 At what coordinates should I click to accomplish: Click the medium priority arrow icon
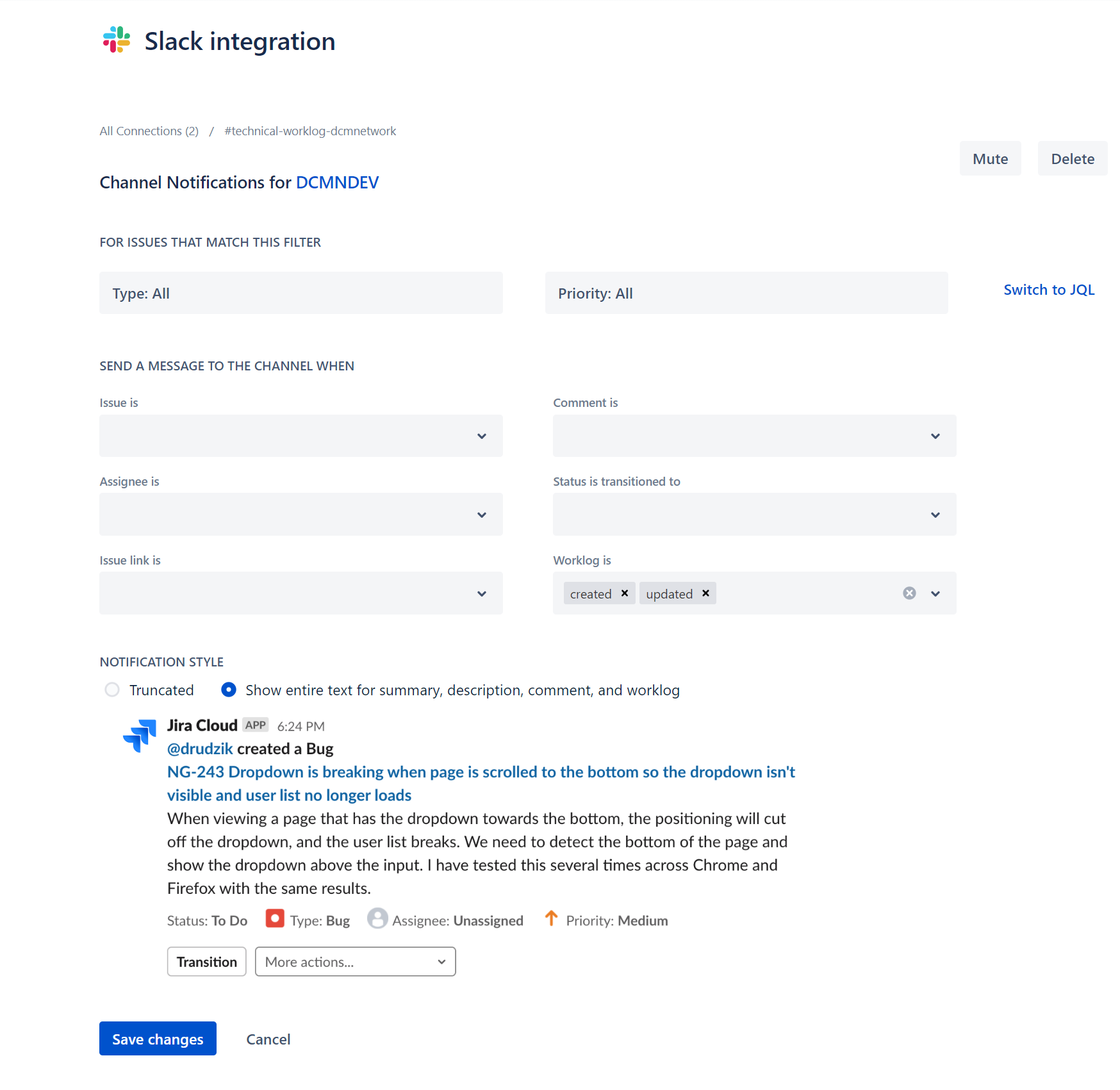(551, 918)
